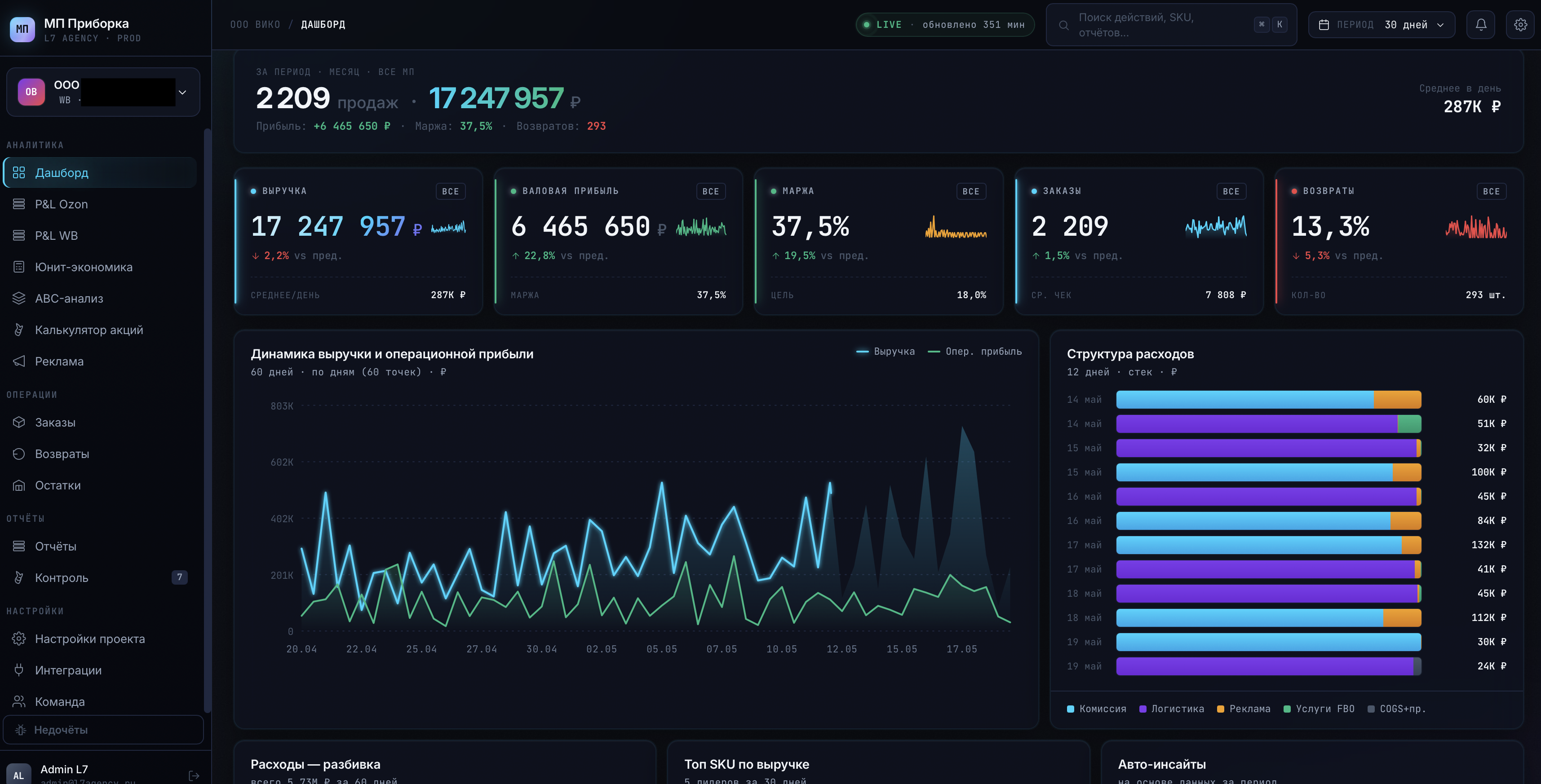Click the ABC-анализ layers icon

[19, 298]
